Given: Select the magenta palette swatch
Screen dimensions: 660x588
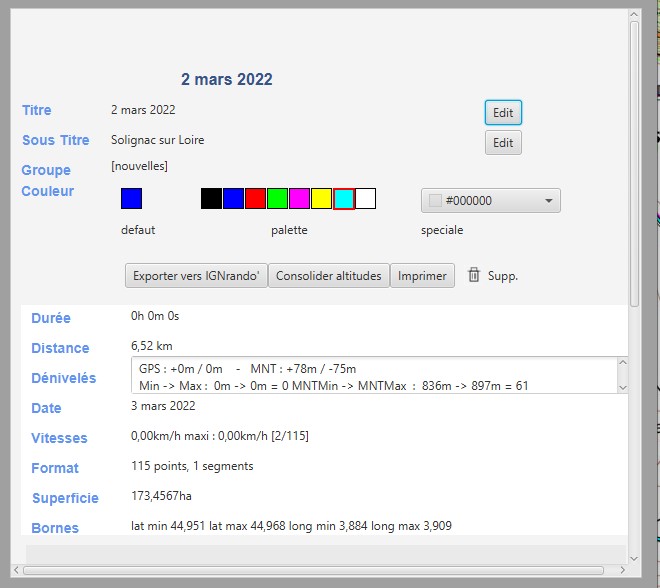Looking at the screenshot, I should click(299, 198).
